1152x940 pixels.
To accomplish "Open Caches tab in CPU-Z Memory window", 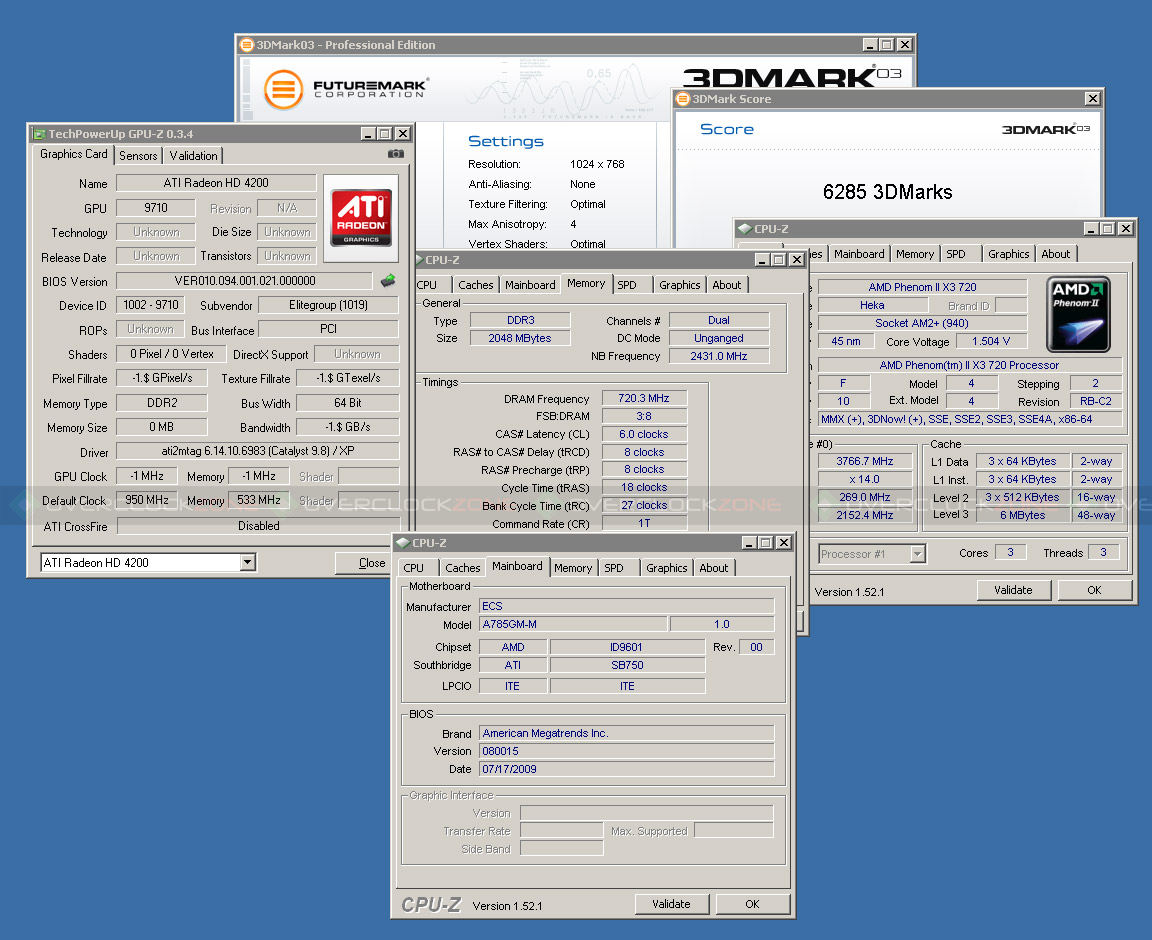I will [x=475, y=285].
